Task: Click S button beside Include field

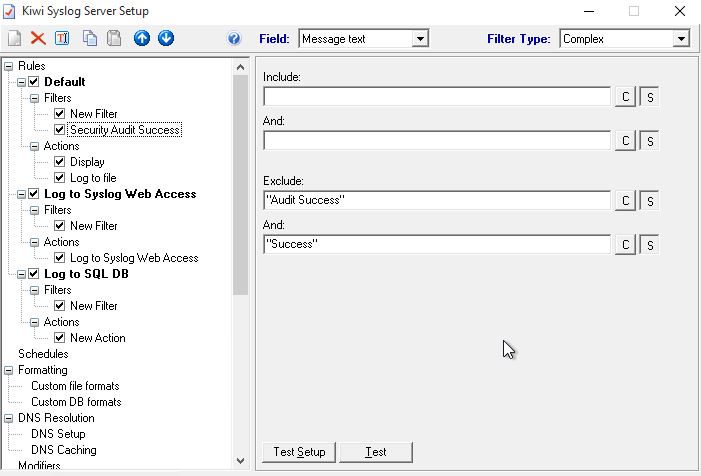Action: (x=650, y=97)
